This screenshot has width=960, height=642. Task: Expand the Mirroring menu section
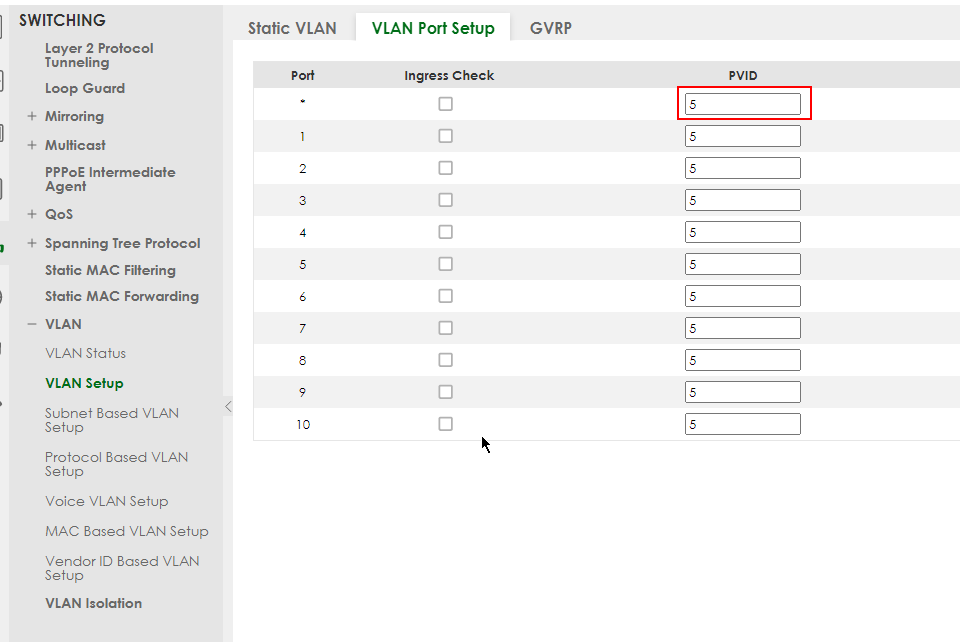32,116
